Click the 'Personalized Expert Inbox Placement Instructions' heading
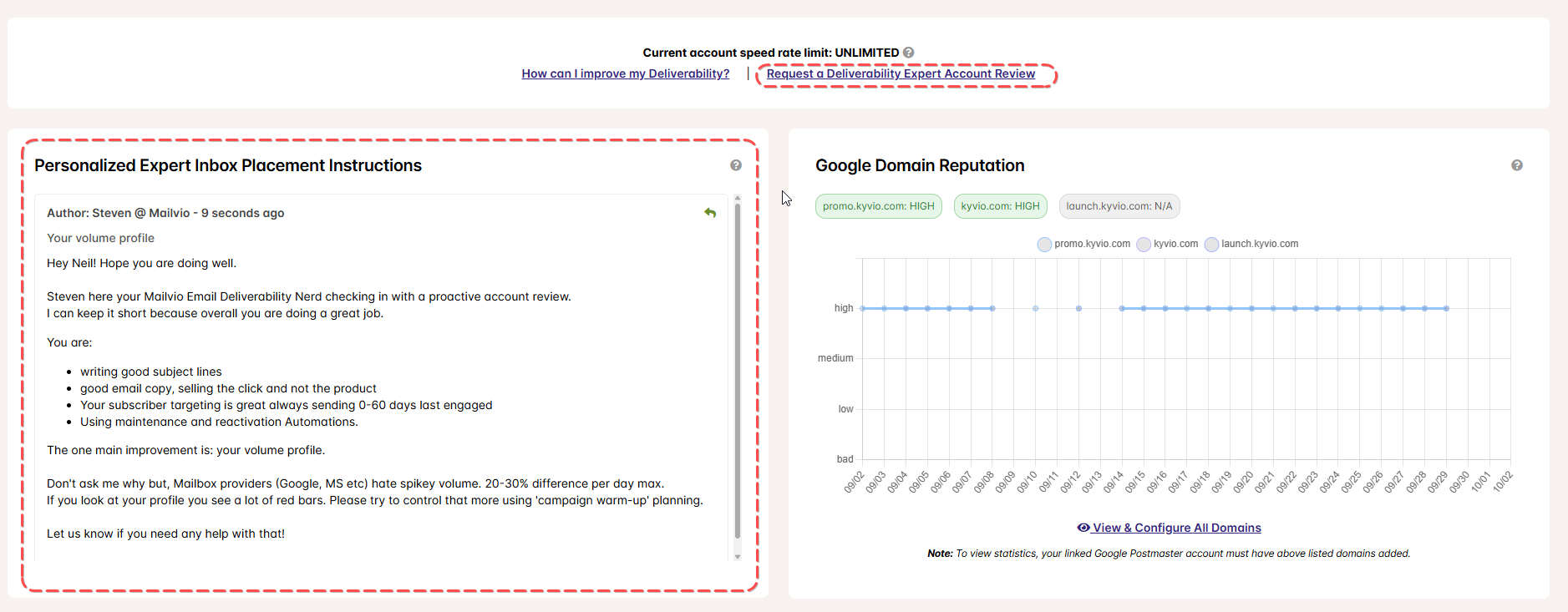This screenshot has width=1568, height=612. point(228,165)
